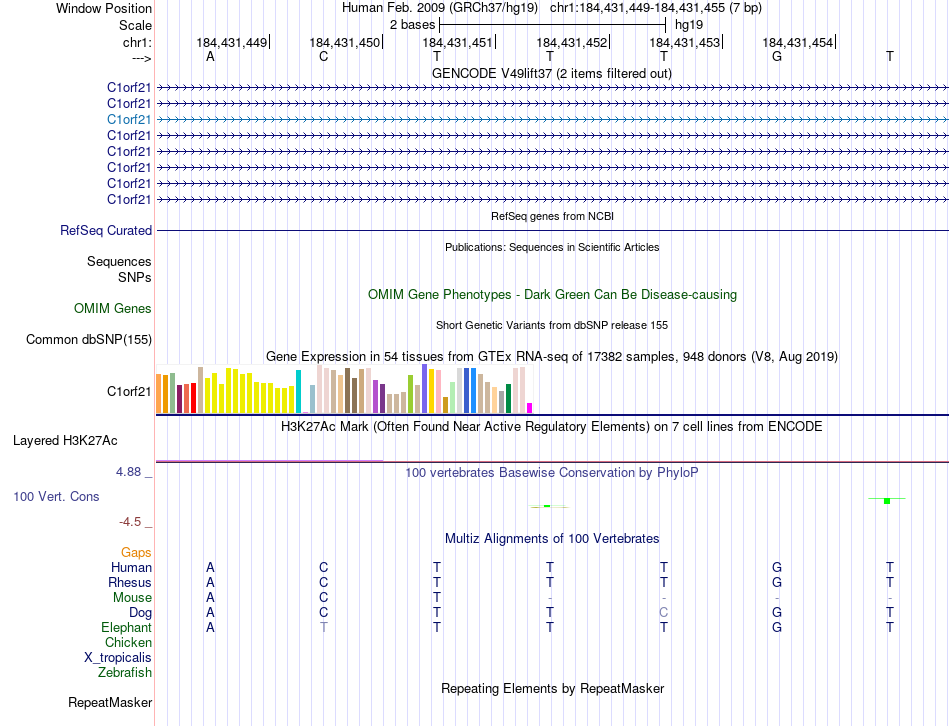Click the Gaps label in Multiz track

[x=136, y=552]
